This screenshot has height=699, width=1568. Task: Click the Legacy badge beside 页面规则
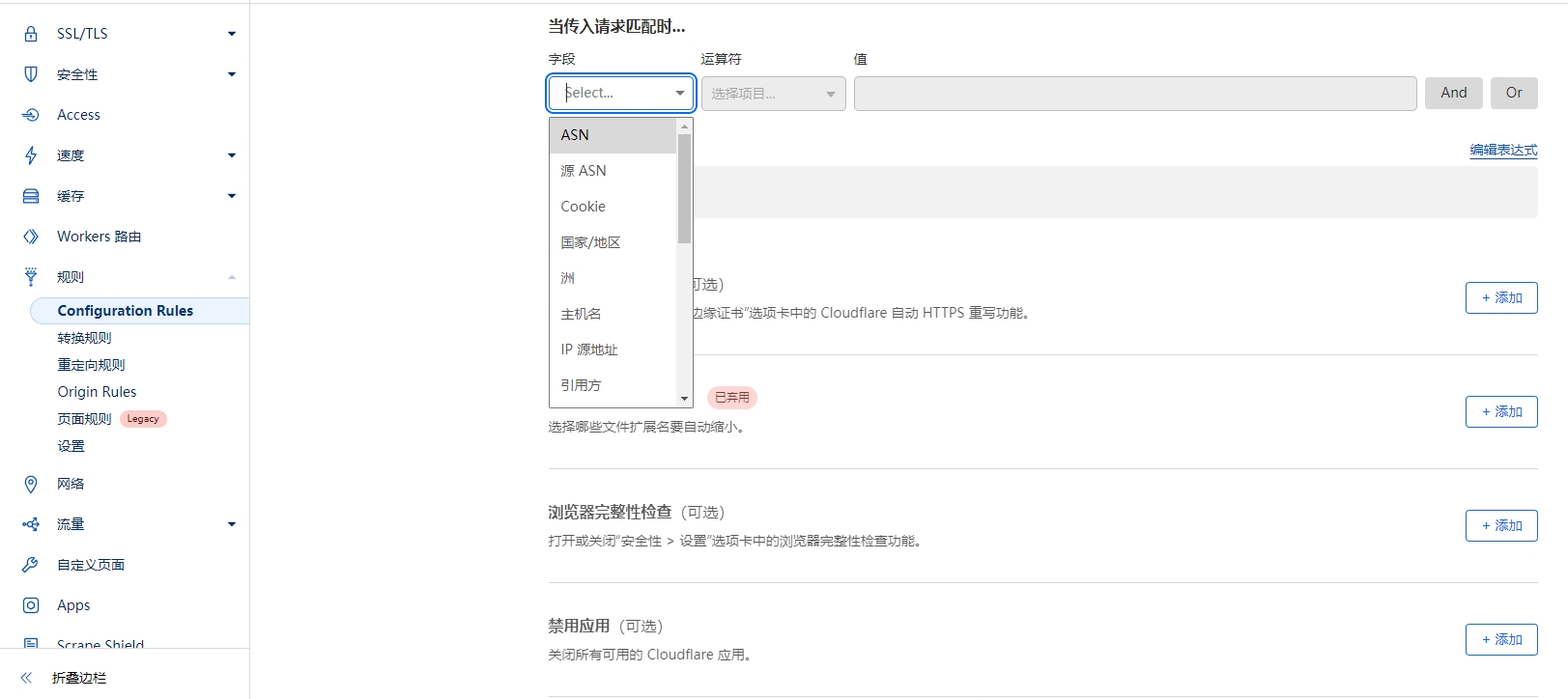[143, 419]
